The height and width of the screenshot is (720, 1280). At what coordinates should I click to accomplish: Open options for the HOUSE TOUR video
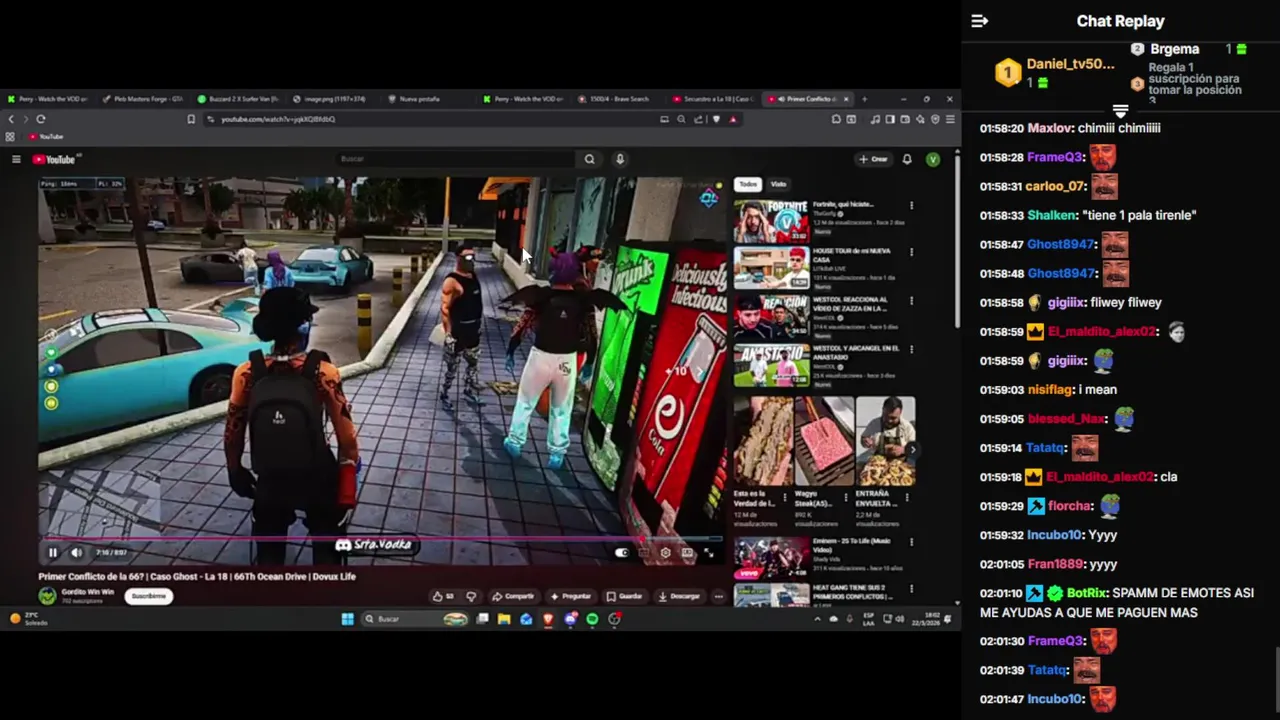(x=911, y=253)
